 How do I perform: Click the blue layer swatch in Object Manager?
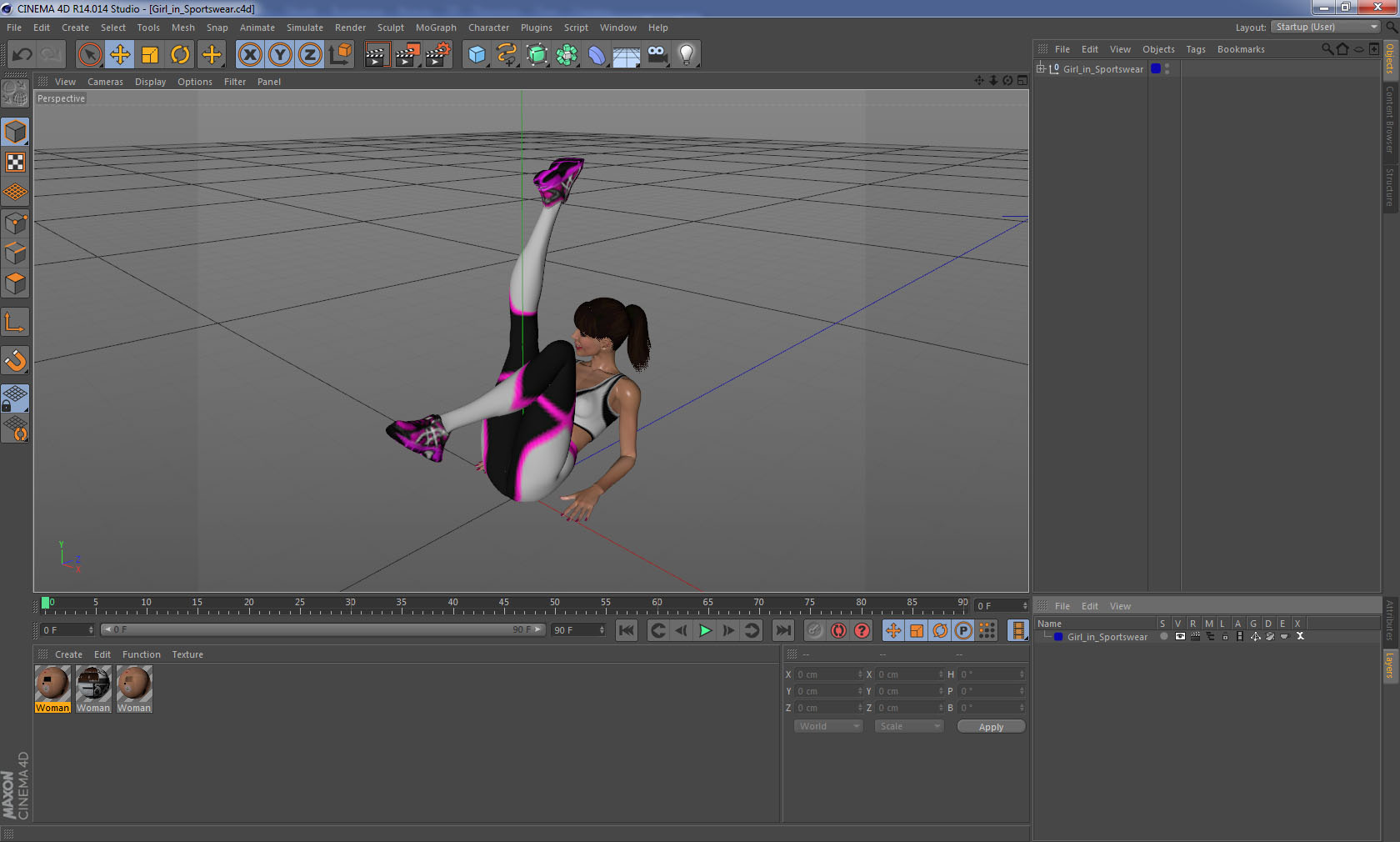coord(1156,68)
